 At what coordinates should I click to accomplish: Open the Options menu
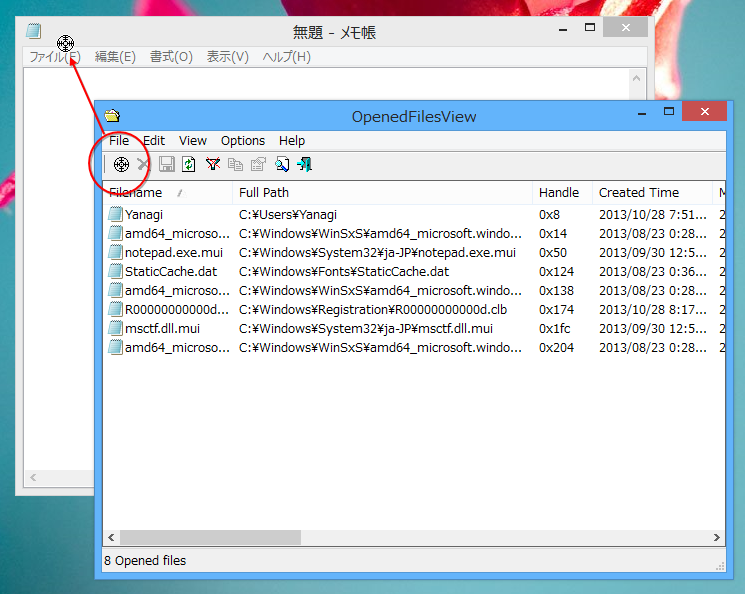243,141
